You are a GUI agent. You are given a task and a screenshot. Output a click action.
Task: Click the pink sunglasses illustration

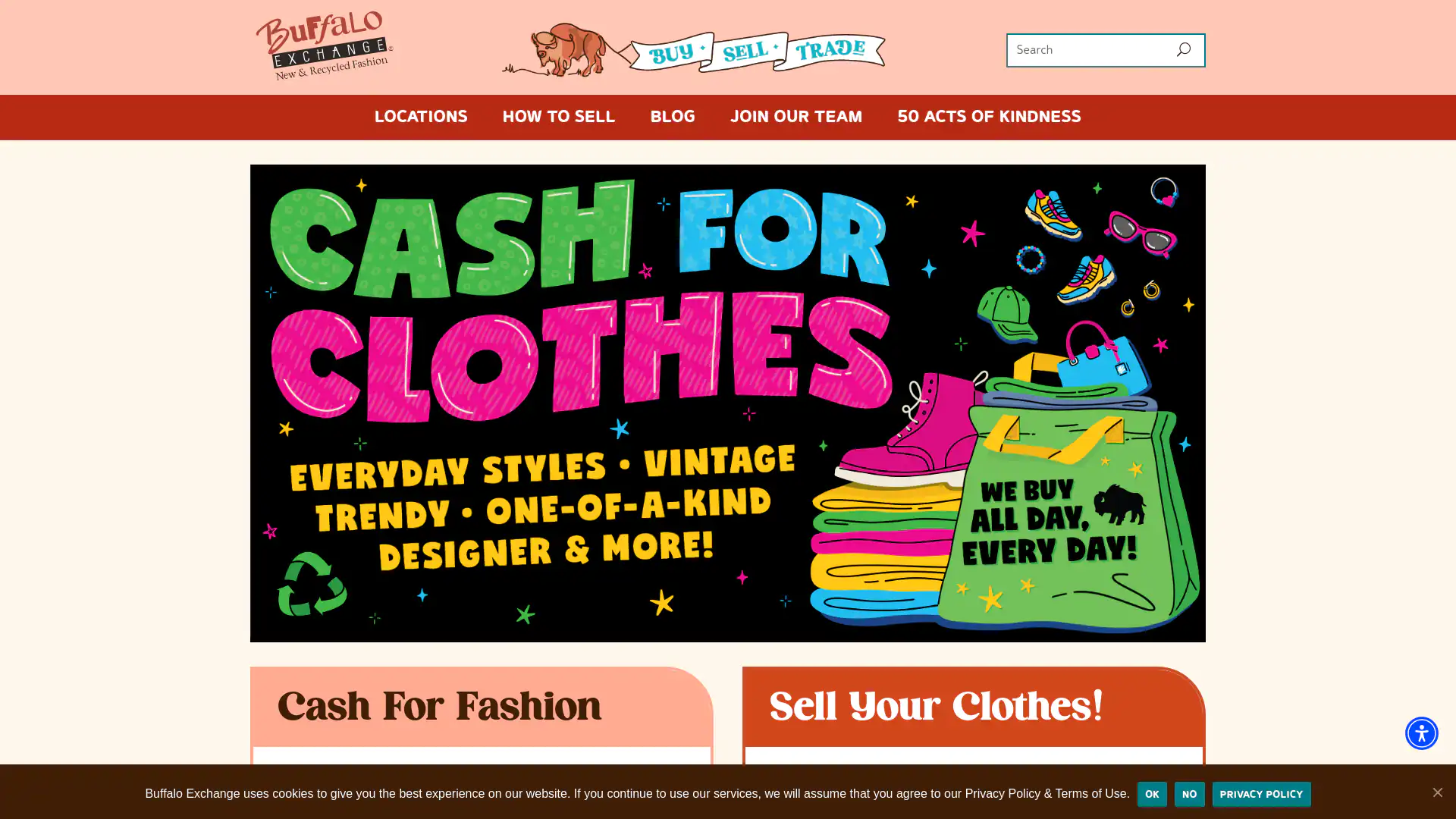click(x=1141, y=234)
